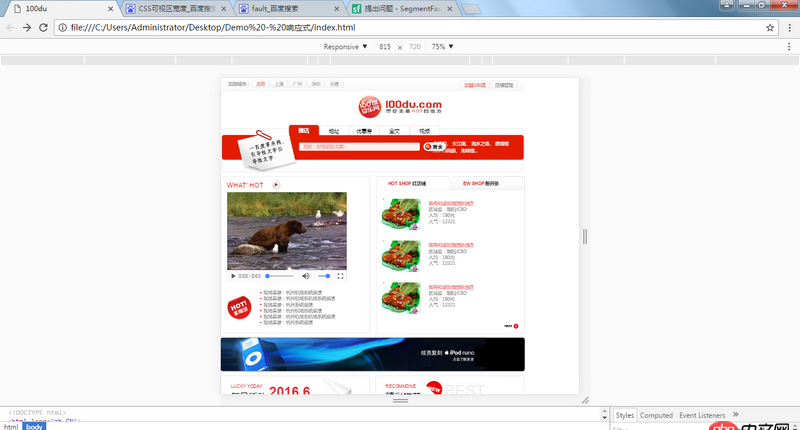Bookmark this page with the star icon
The image size is (800, 430).
[x=770, y=28]
